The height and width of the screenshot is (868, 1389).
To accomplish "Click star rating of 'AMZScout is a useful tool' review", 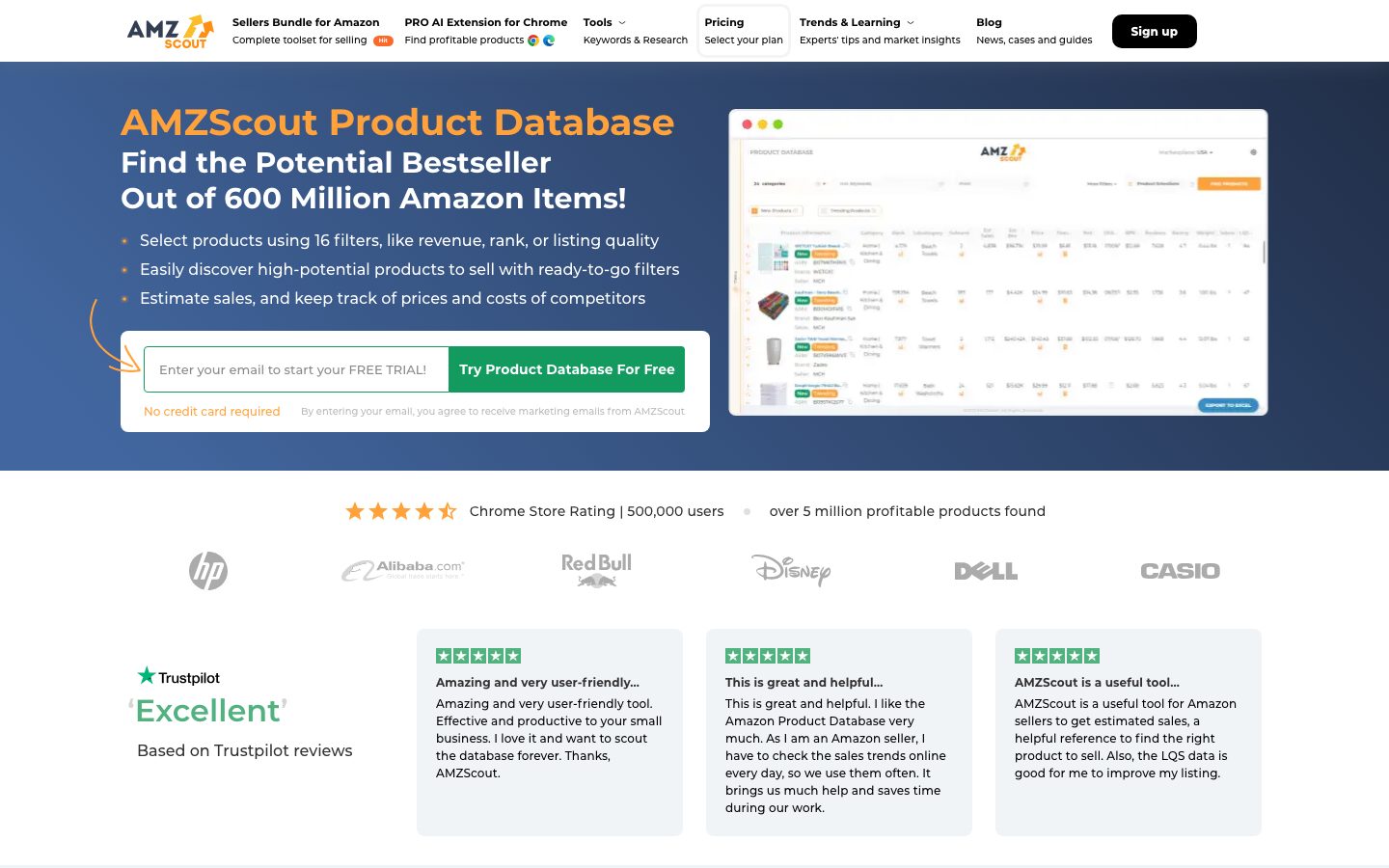I will pyautogui.click(x=1057, y=656).
